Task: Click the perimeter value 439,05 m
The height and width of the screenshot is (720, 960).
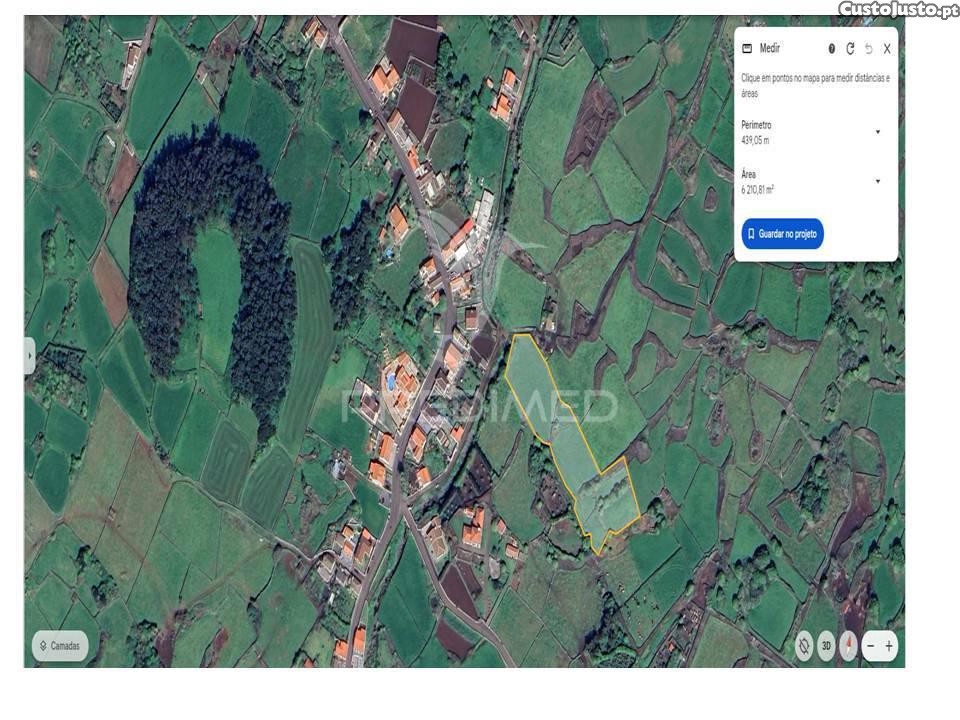Action: [755, 141]
